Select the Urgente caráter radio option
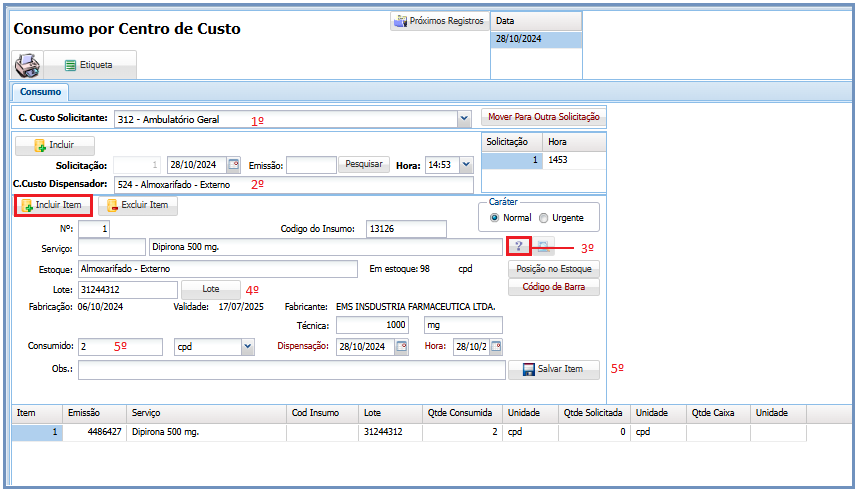This screenshot has width=857, height=497. (x=543, y=217)
